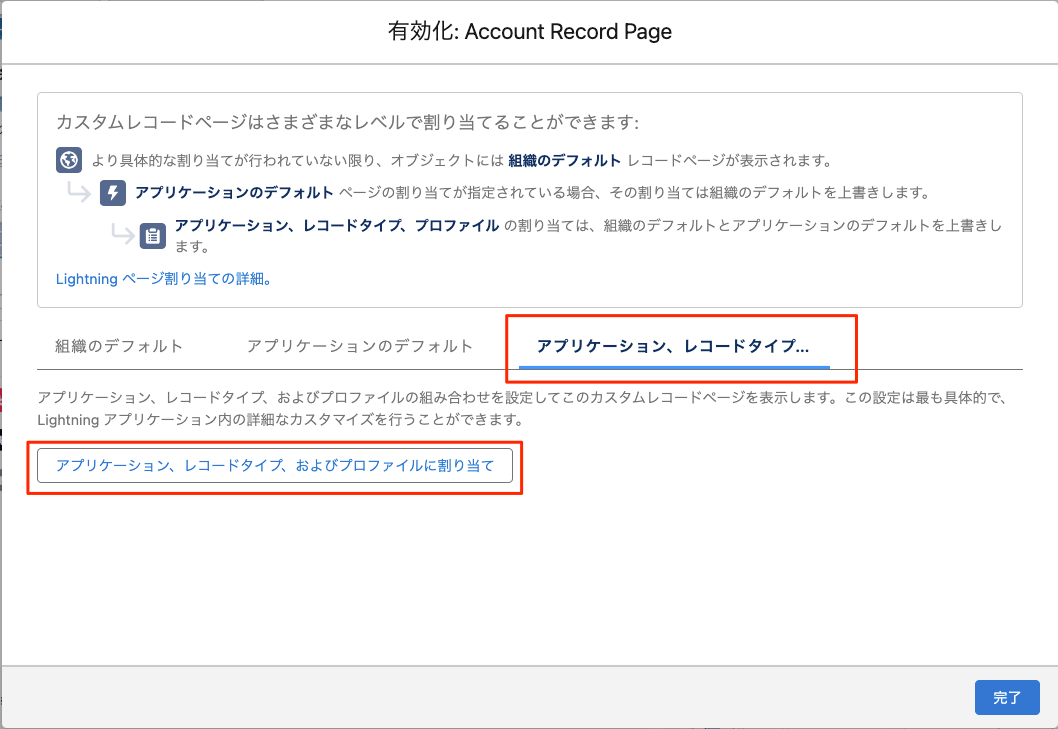1058x729 pixels.
Task: Click bold アプリケーションのデフォルト text in info box
Action: 234,192
